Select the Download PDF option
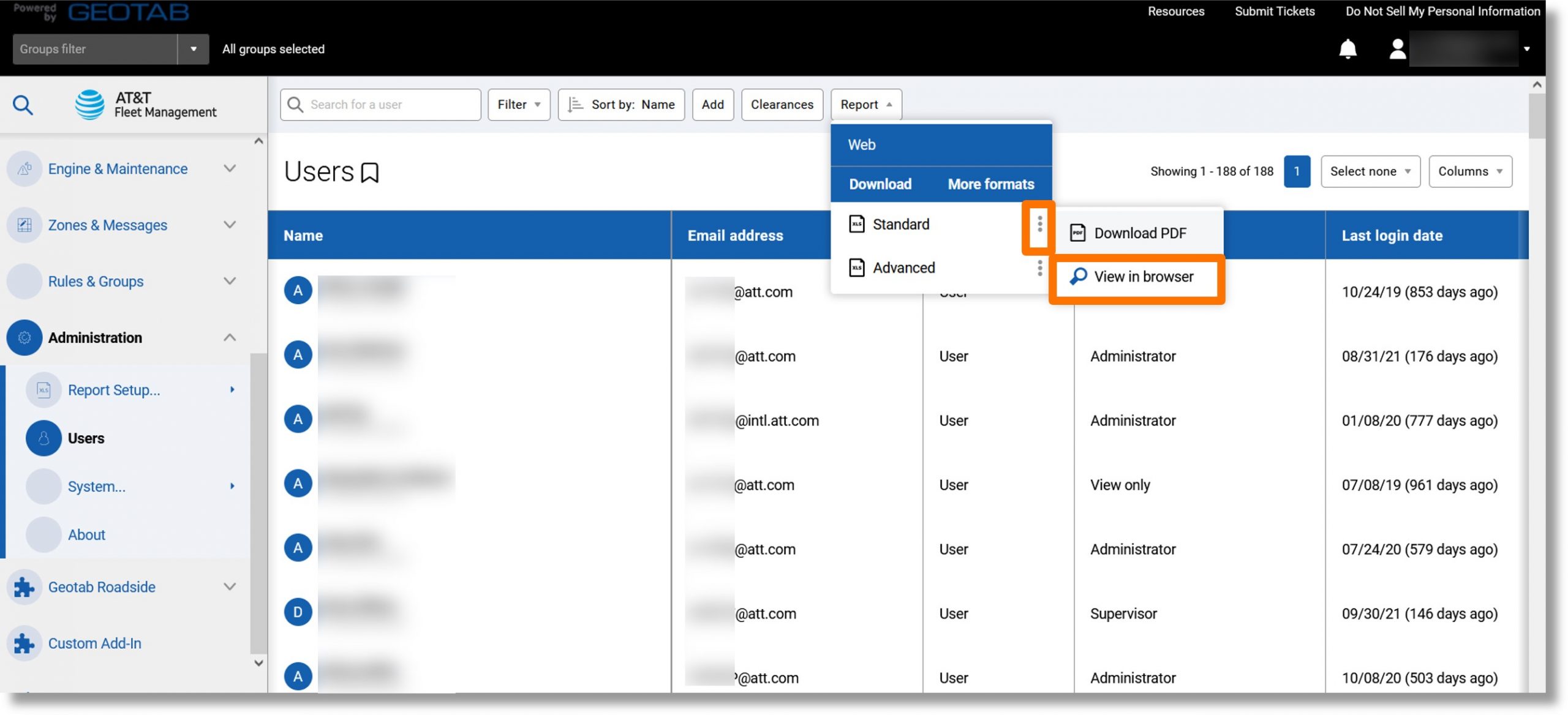 click(x=1140, y=232)
